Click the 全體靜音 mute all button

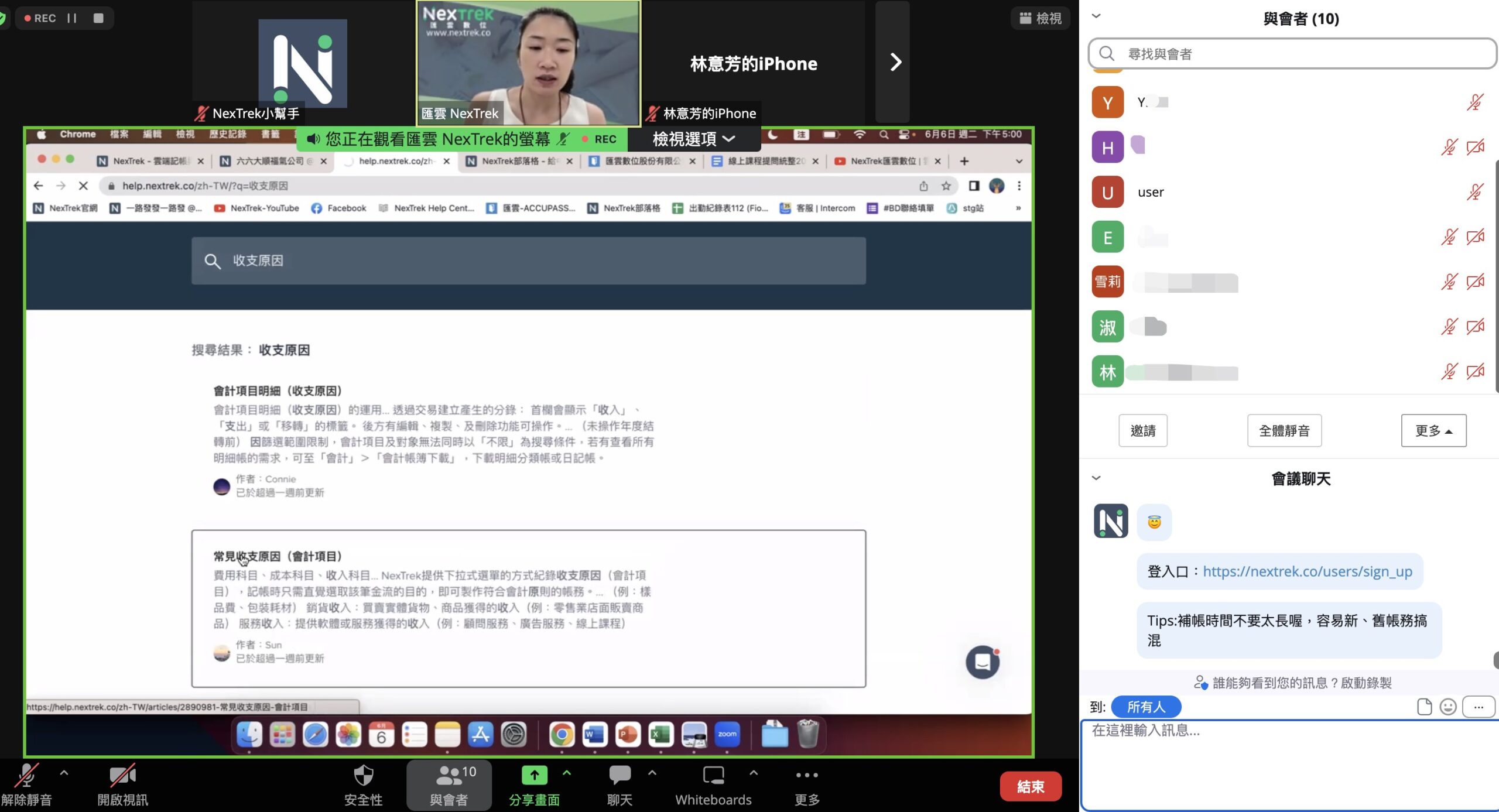(x=1284, y=431)
